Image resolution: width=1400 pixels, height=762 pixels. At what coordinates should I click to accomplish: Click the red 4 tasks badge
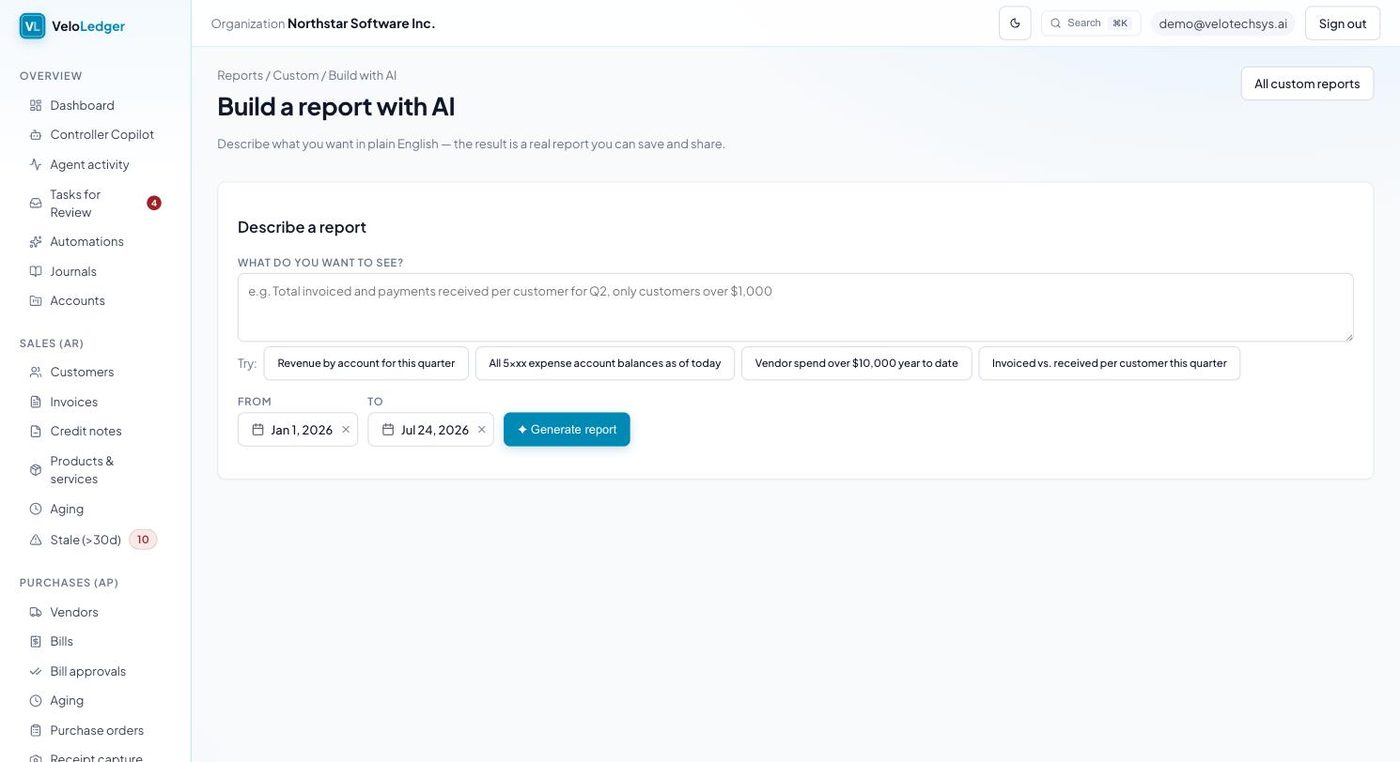click(154, 203)
